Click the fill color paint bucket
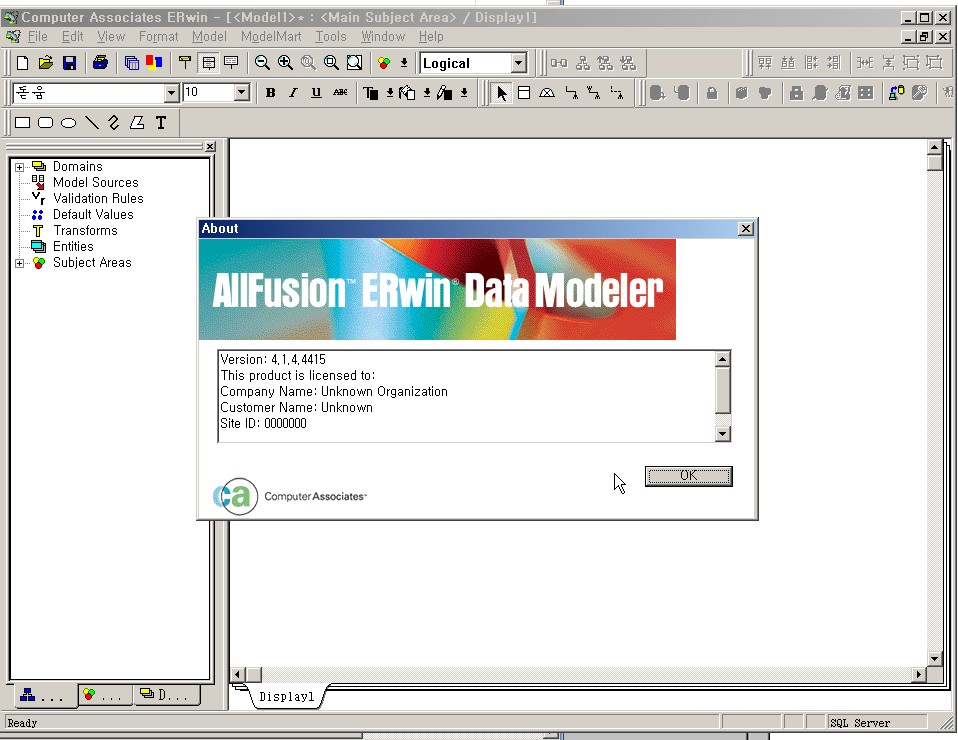The image size is (958, 740). (x=407, y=93)
